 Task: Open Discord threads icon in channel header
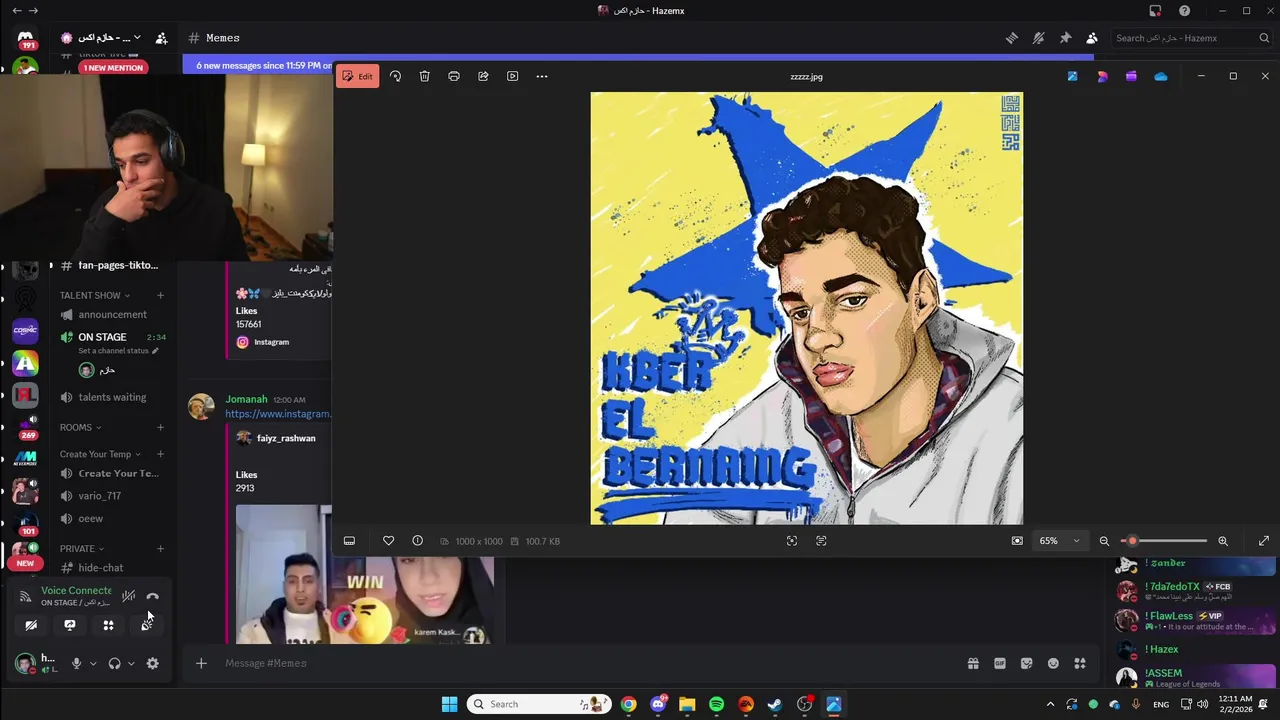(1012, 38)
